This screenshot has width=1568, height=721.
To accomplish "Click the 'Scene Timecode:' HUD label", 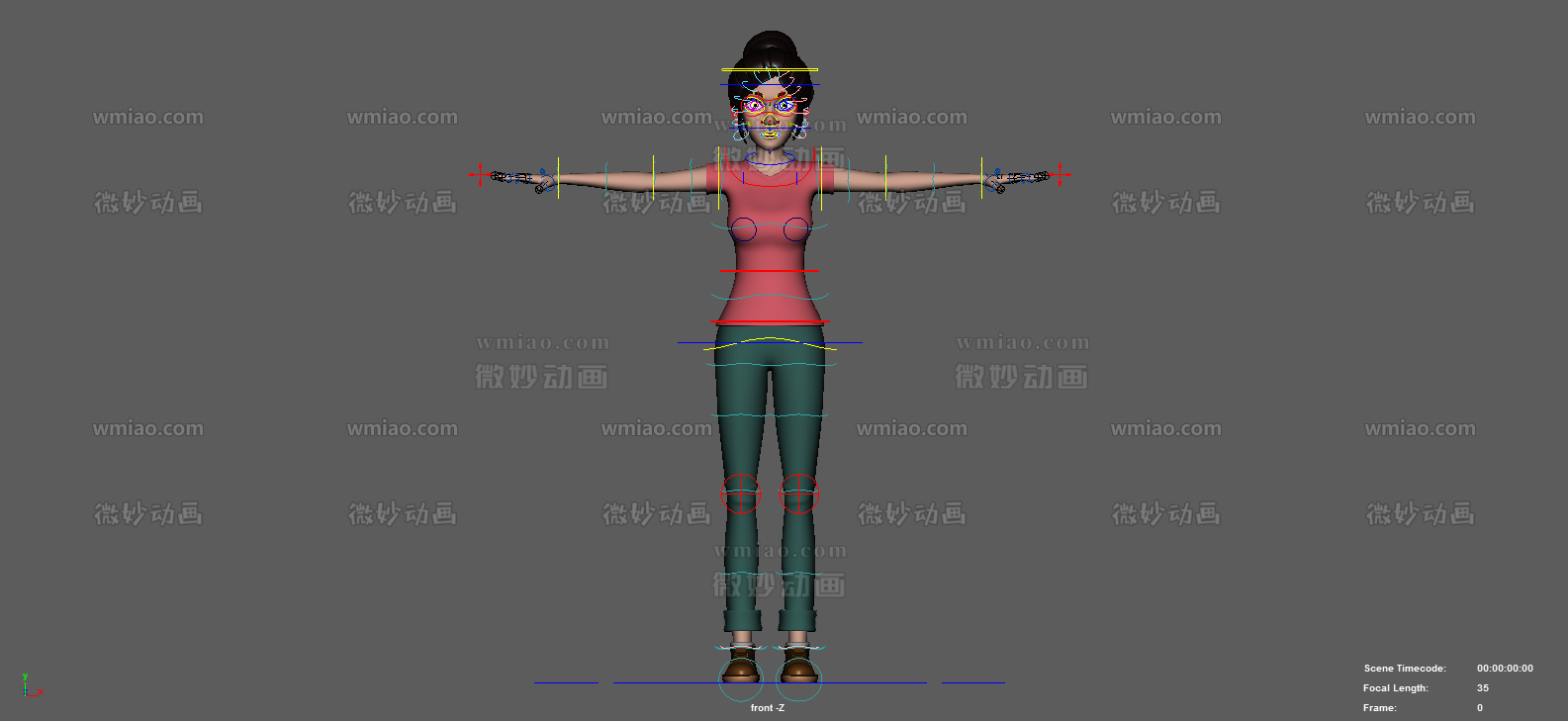I will [1405, 669].
